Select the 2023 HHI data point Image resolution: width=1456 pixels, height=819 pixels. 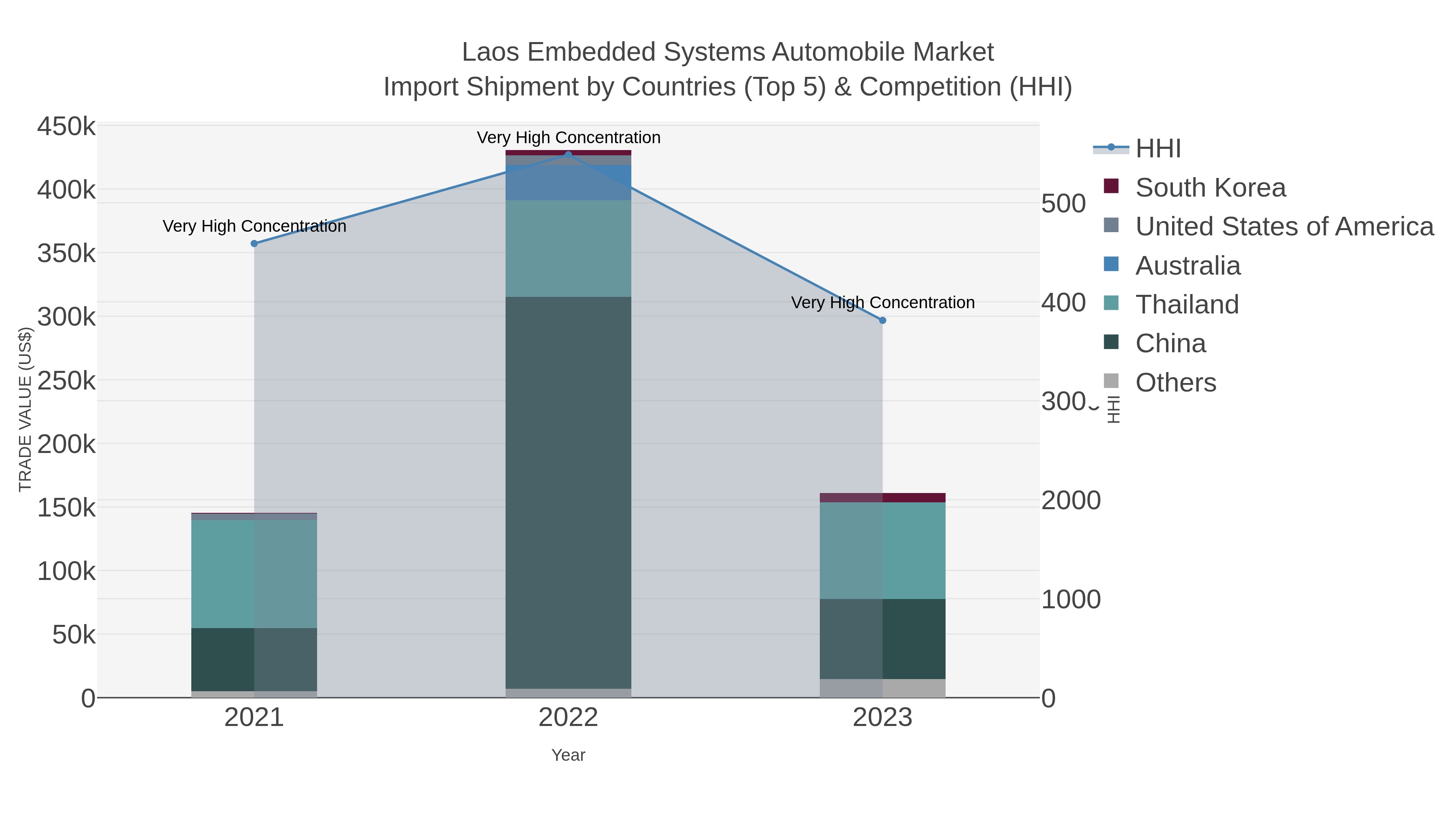click(x=883, y=320)
